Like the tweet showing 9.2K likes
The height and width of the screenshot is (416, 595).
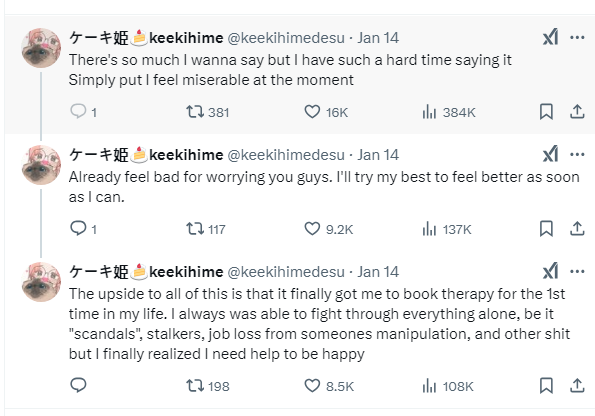click(x=312, y=229)
